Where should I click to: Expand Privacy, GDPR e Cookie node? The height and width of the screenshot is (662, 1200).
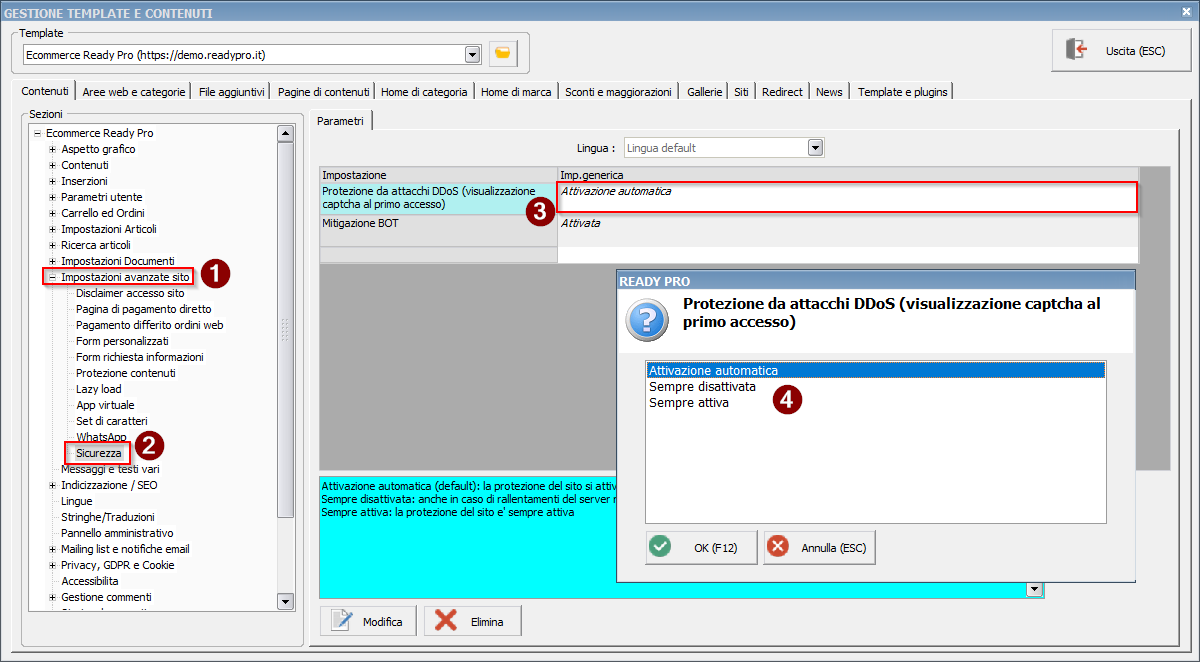click(x=52, y=565)
